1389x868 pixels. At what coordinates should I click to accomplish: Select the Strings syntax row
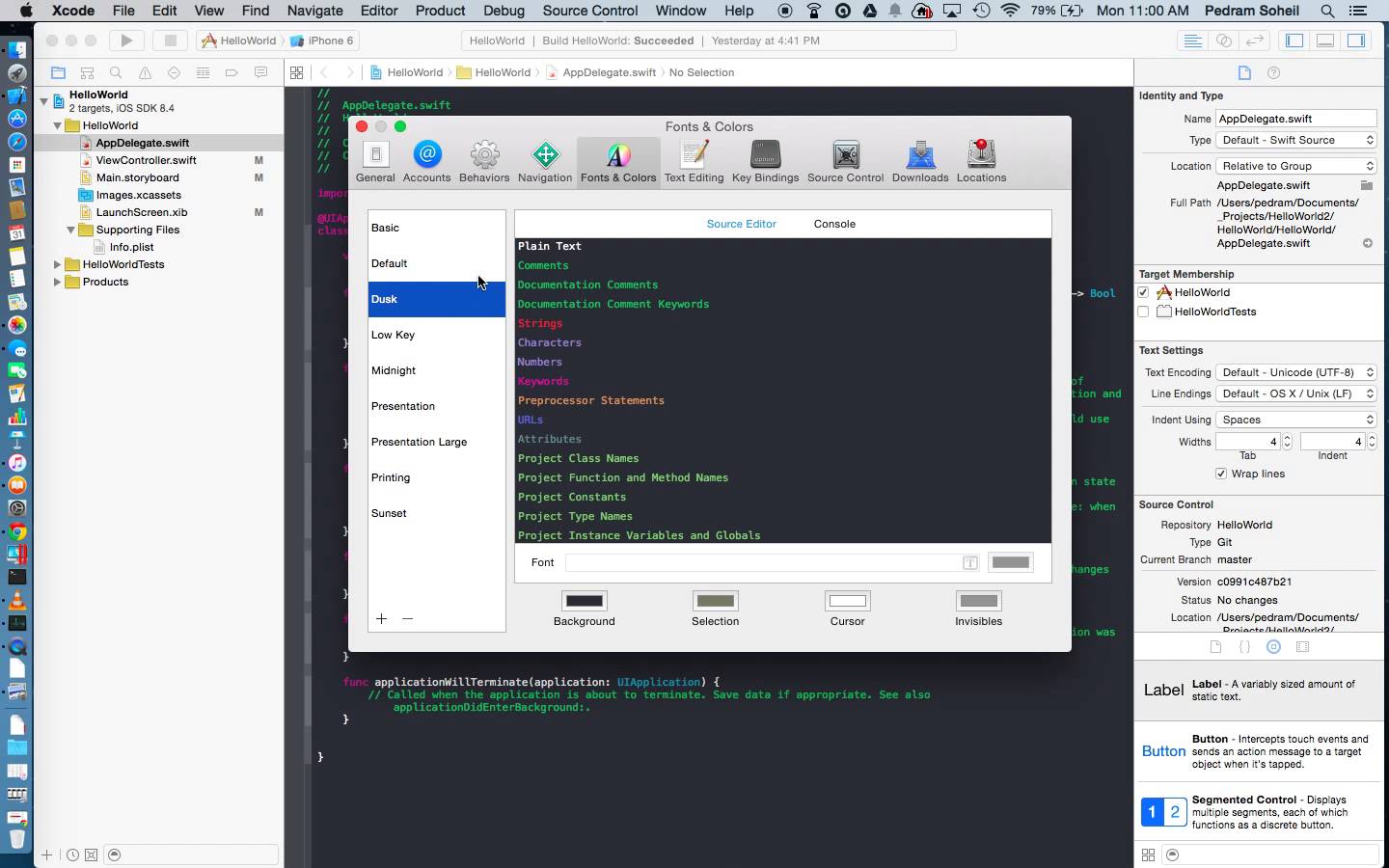click(782, 323)
